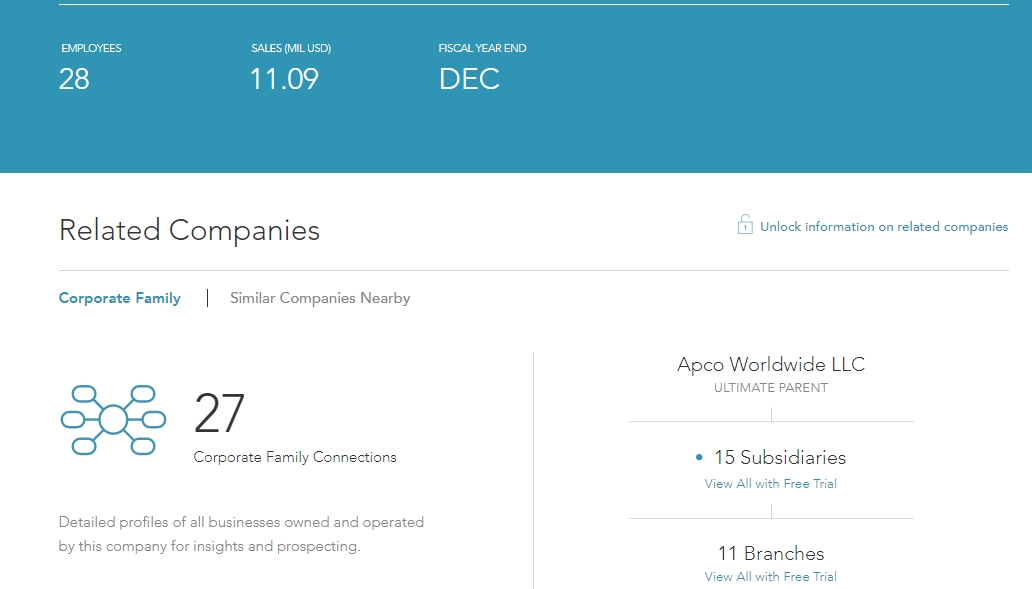
Task: Click the corporate family network diagram icon
Action: tap(113, 420)
